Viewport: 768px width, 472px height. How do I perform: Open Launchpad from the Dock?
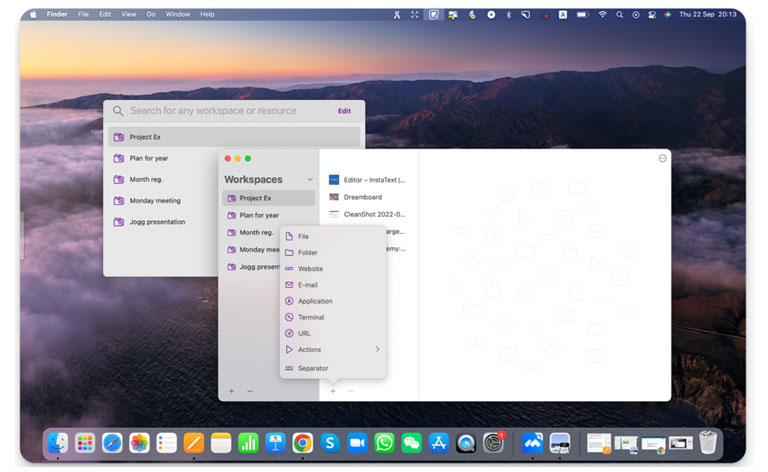[x=85, y=443]
